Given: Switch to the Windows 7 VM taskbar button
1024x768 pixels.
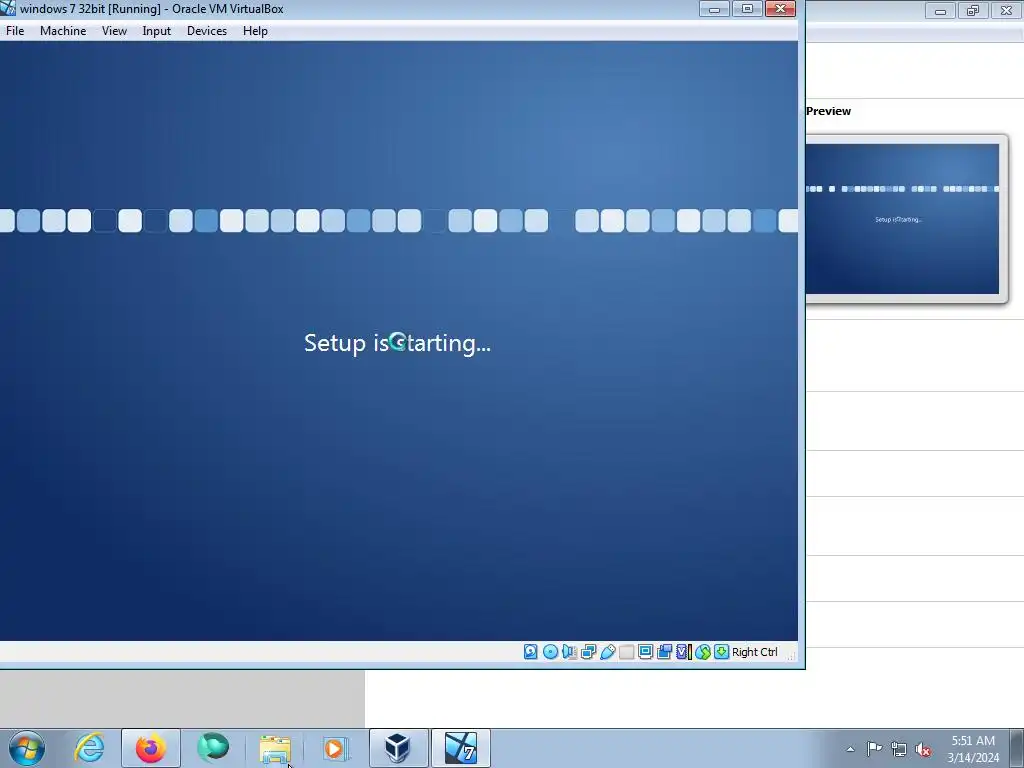Looking at the screenshot, I should coord(460,748).
